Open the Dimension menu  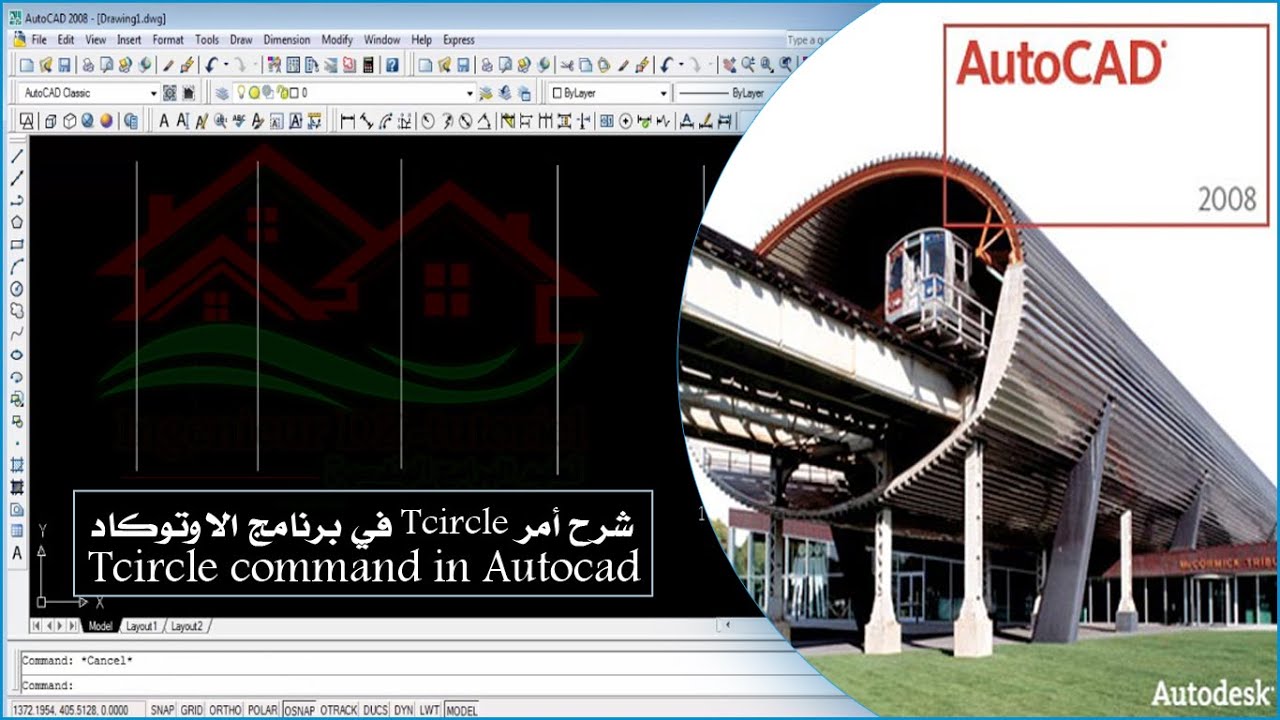click(287, 40)
